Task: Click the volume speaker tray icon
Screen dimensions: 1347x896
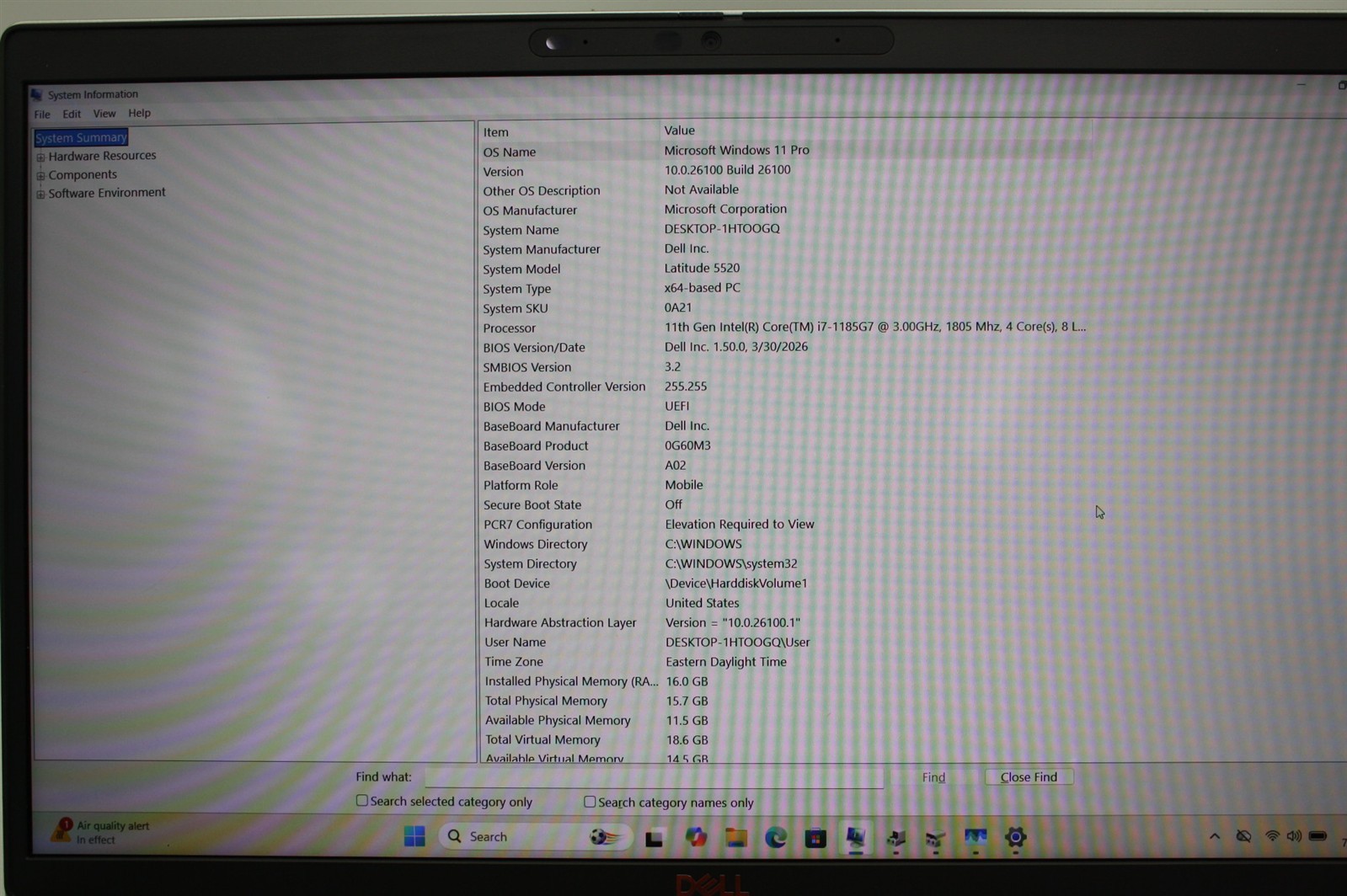Action: (1294, 836)
